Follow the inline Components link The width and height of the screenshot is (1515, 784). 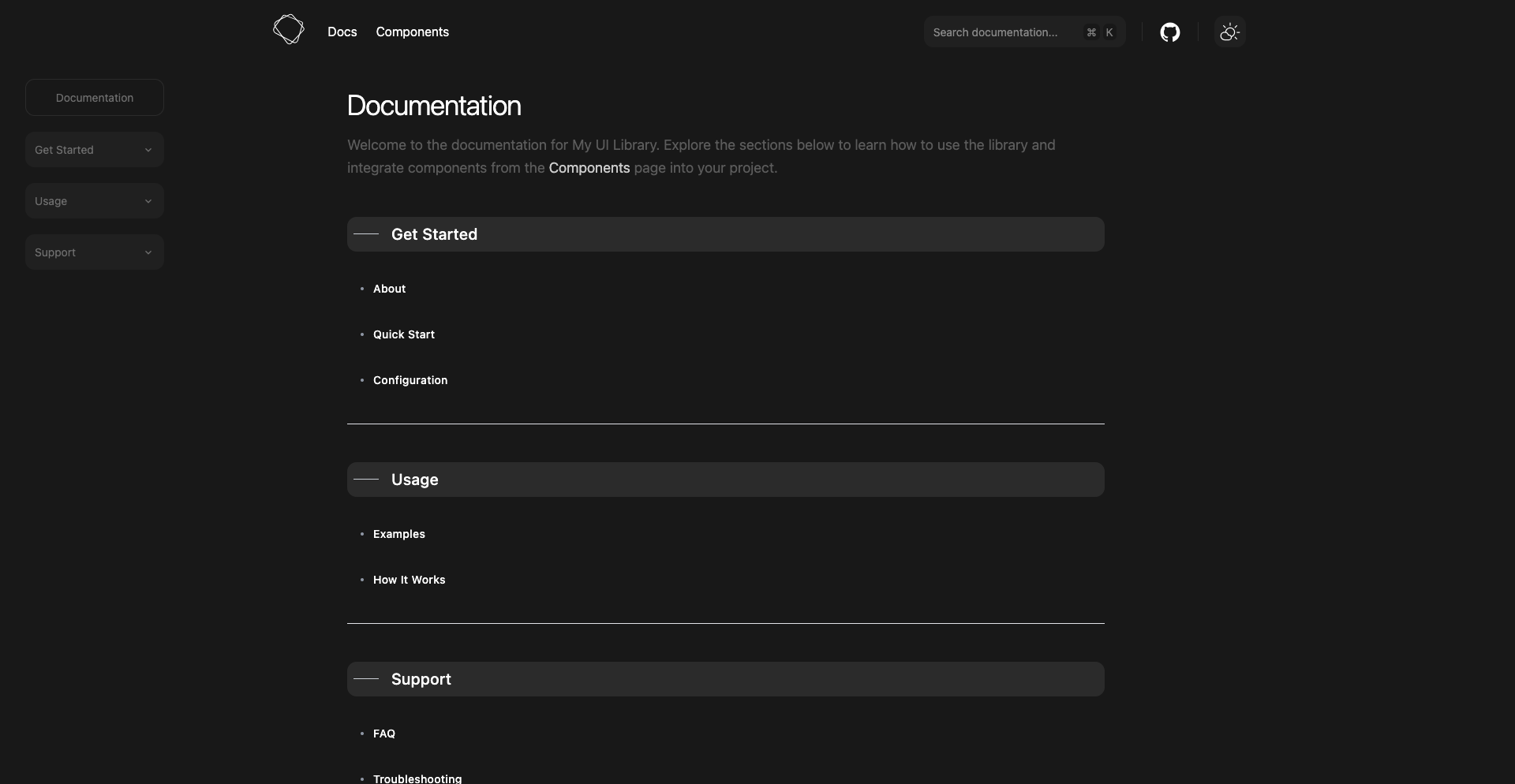[589, 168]
